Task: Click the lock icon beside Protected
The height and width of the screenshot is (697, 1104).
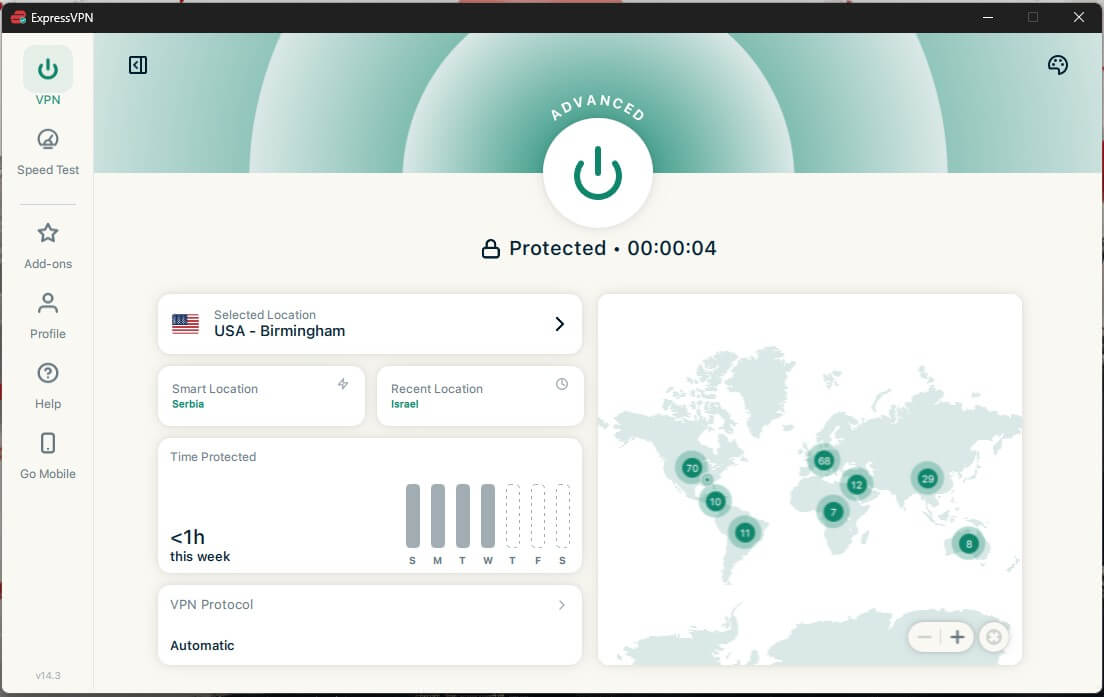Action: pos(491,249)
